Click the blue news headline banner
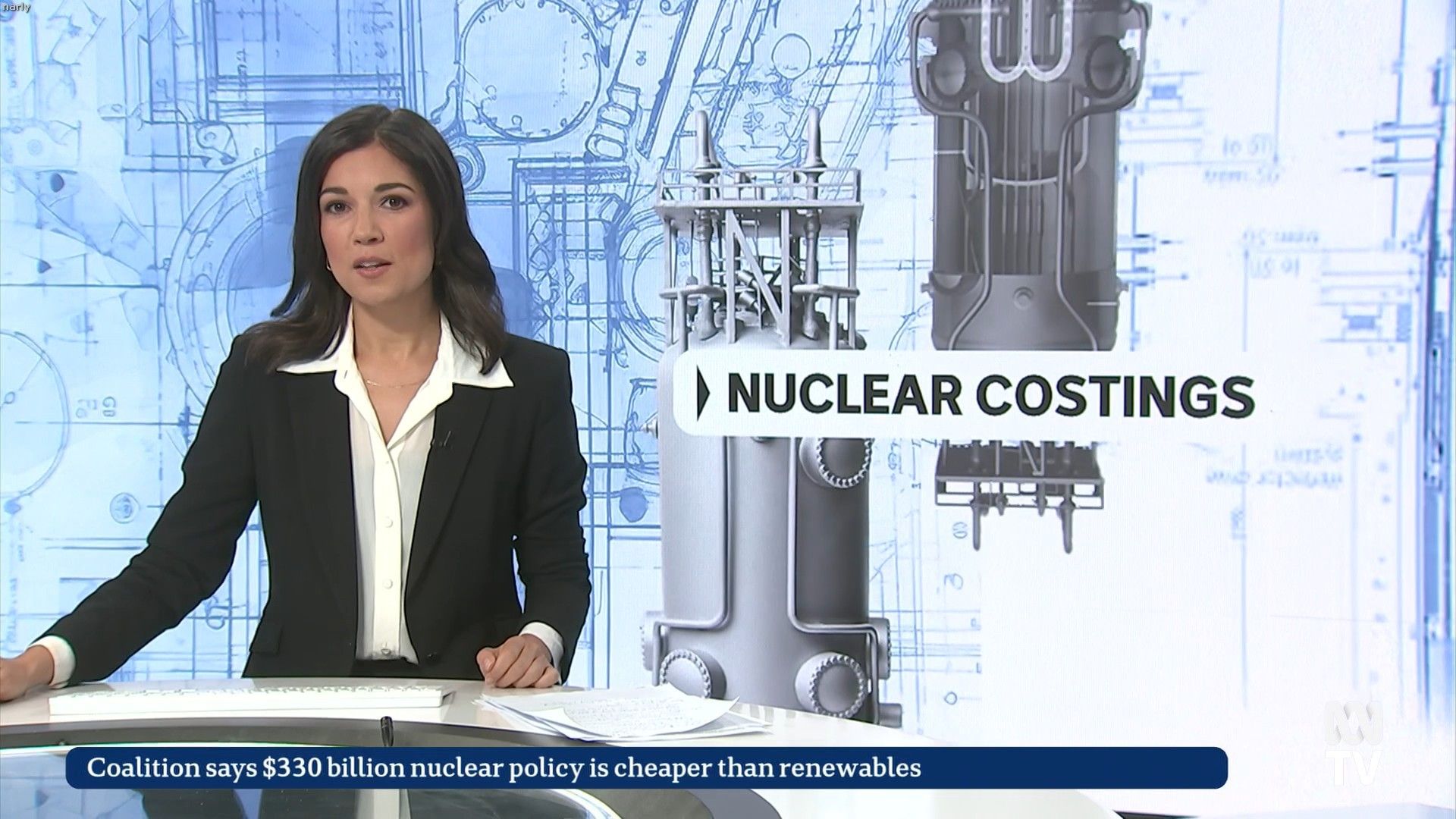The image size is (1456, 819). pyautogui.click(x=646, y=768)
